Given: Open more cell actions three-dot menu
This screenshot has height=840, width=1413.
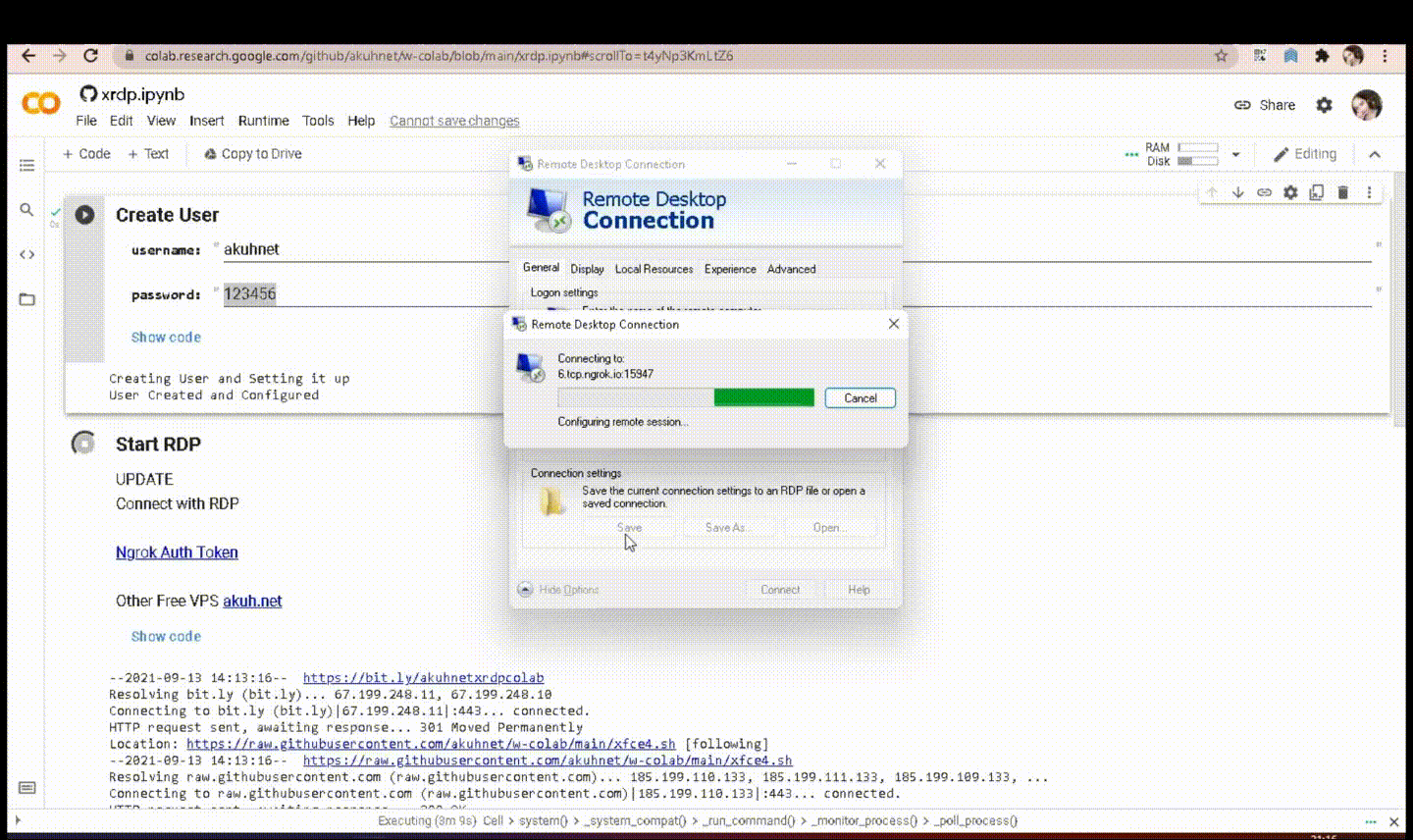Looking at the screenshot, I should point(1369,192).
